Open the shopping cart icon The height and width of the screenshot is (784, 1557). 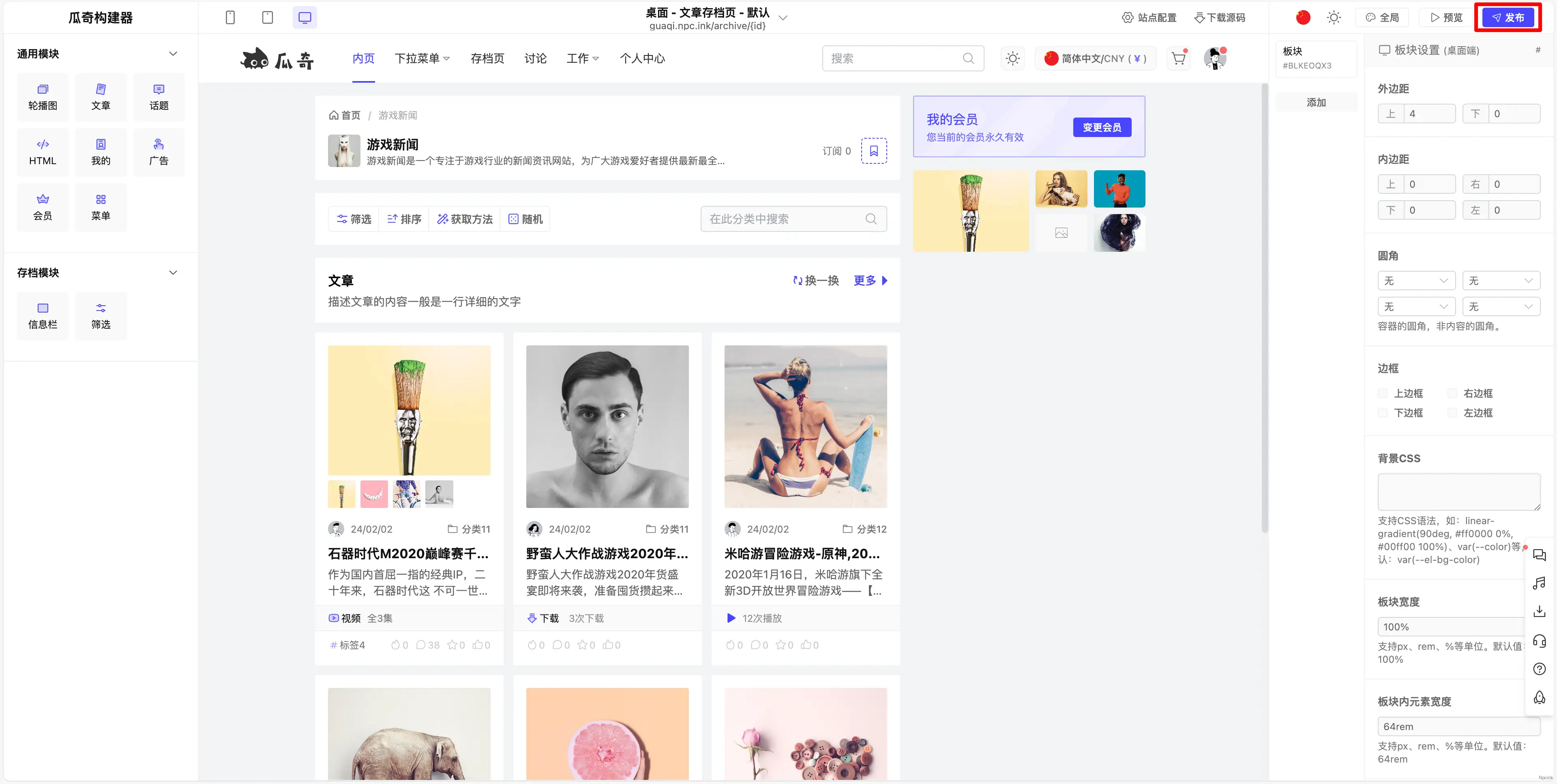[1178, 59]
